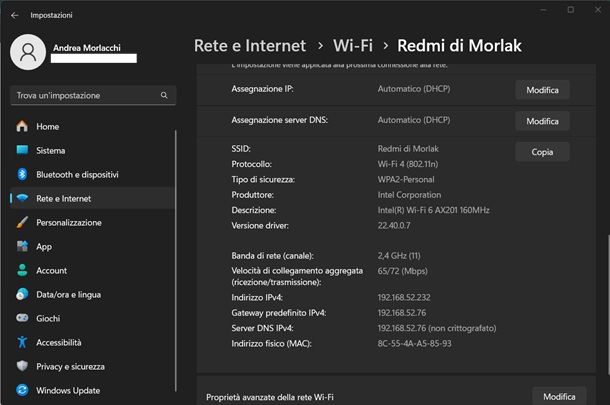Viewport: 610px width, 405px height.
Task: Click the SSID value Redmi di Morlak
Action: point(408,149)
